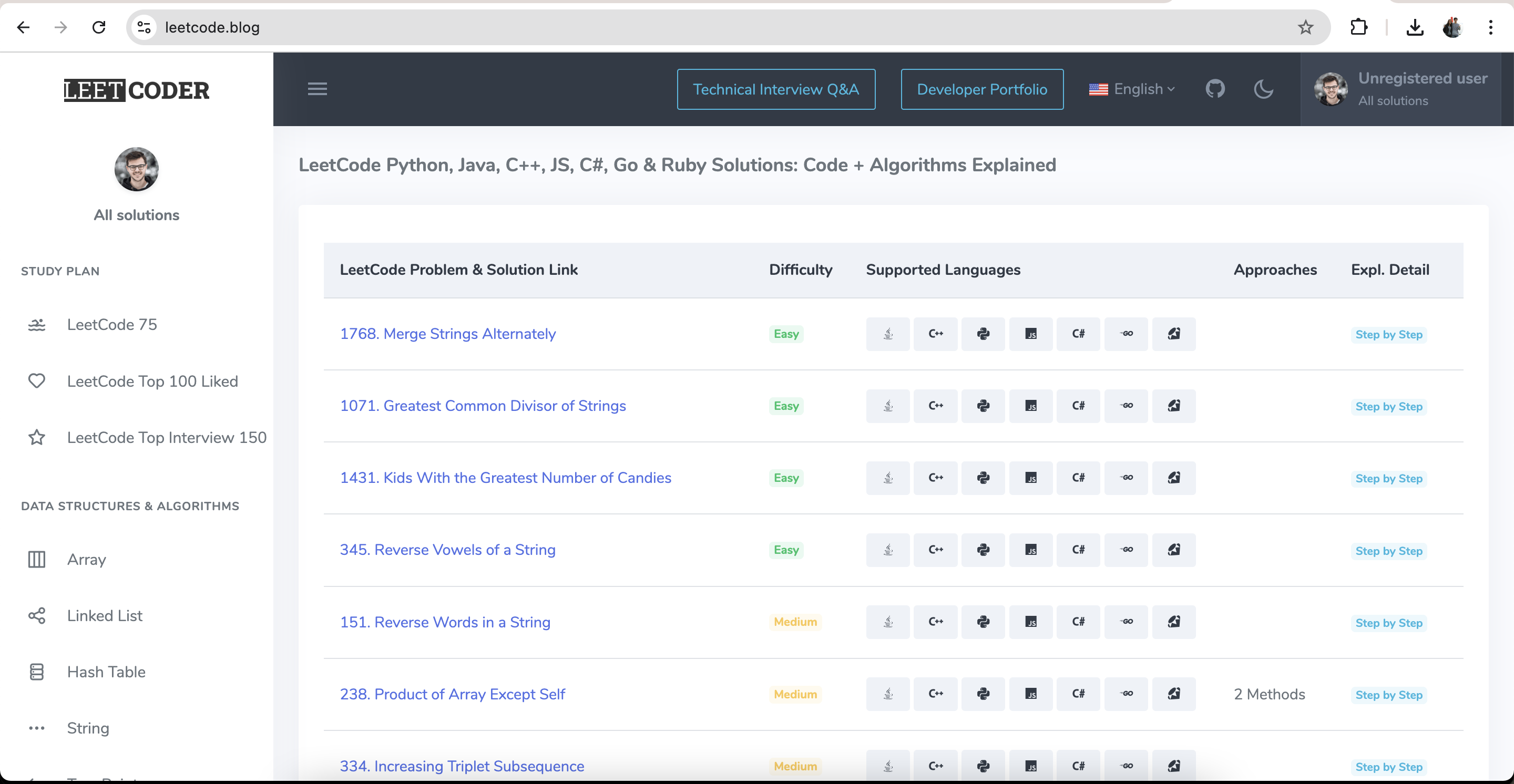Bookmark page with the star icon
This screenshot has height=784, width=1514.
click(1305, 28)
